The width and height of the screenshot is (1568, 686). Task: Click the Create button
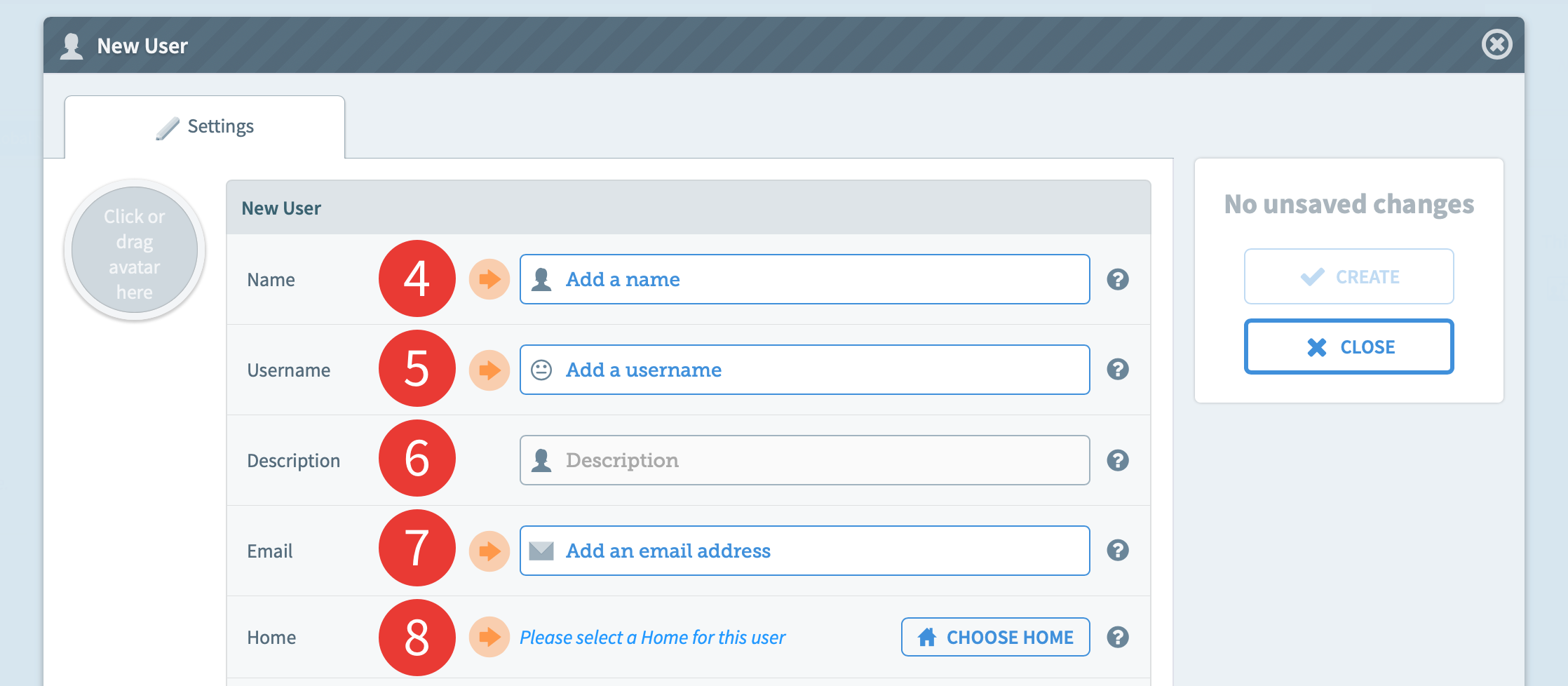pyautogui.click(x=1349, y=276)
